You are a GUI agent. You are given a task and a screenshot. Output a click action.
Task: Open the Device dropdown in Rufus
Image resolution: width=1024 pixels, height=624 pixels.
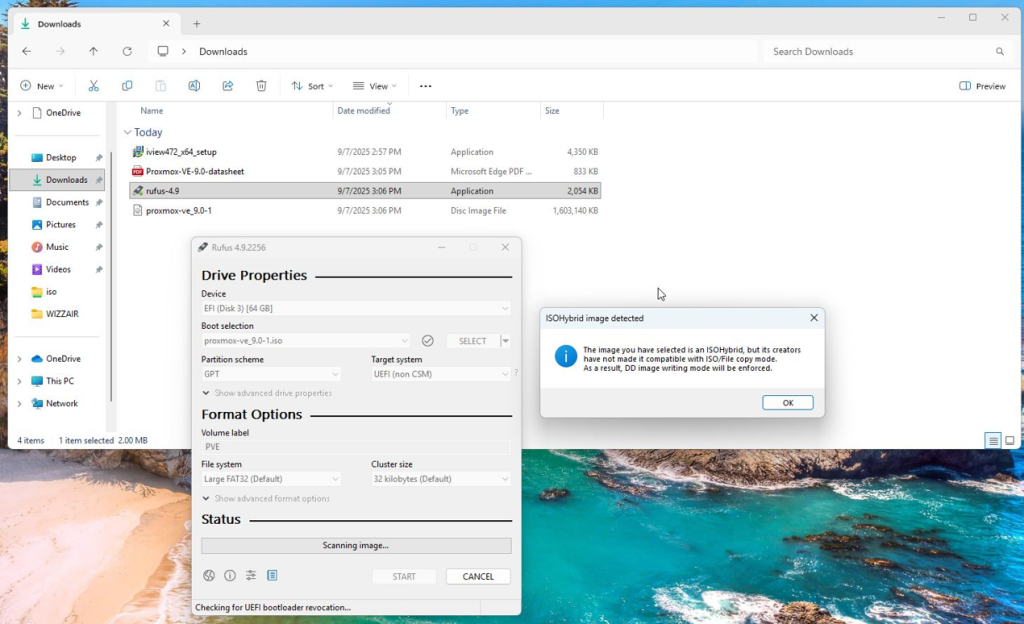click(356, 309)
